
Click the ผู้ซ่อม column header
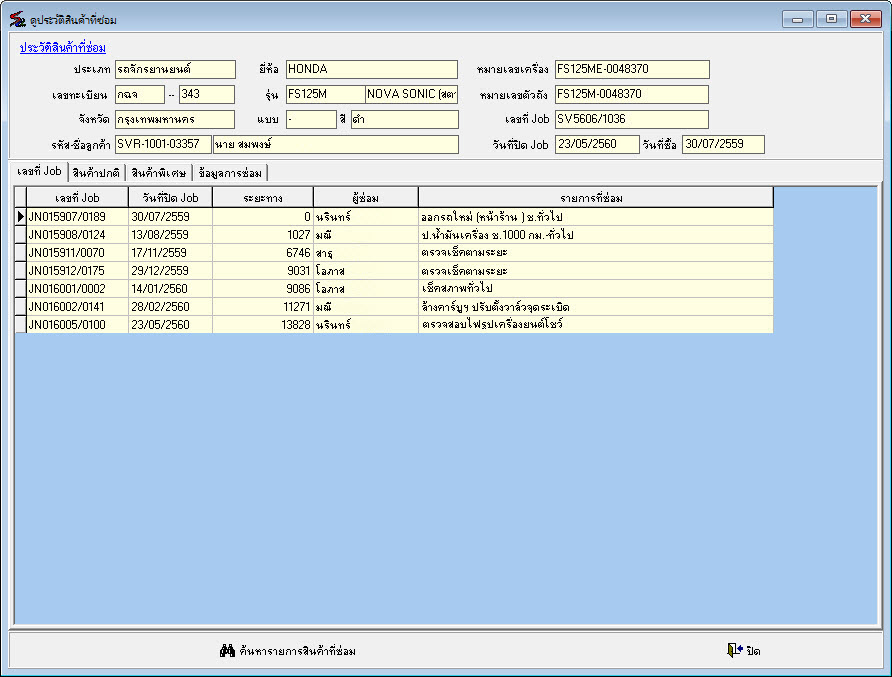pyautogui.click(x=366, y=198)
